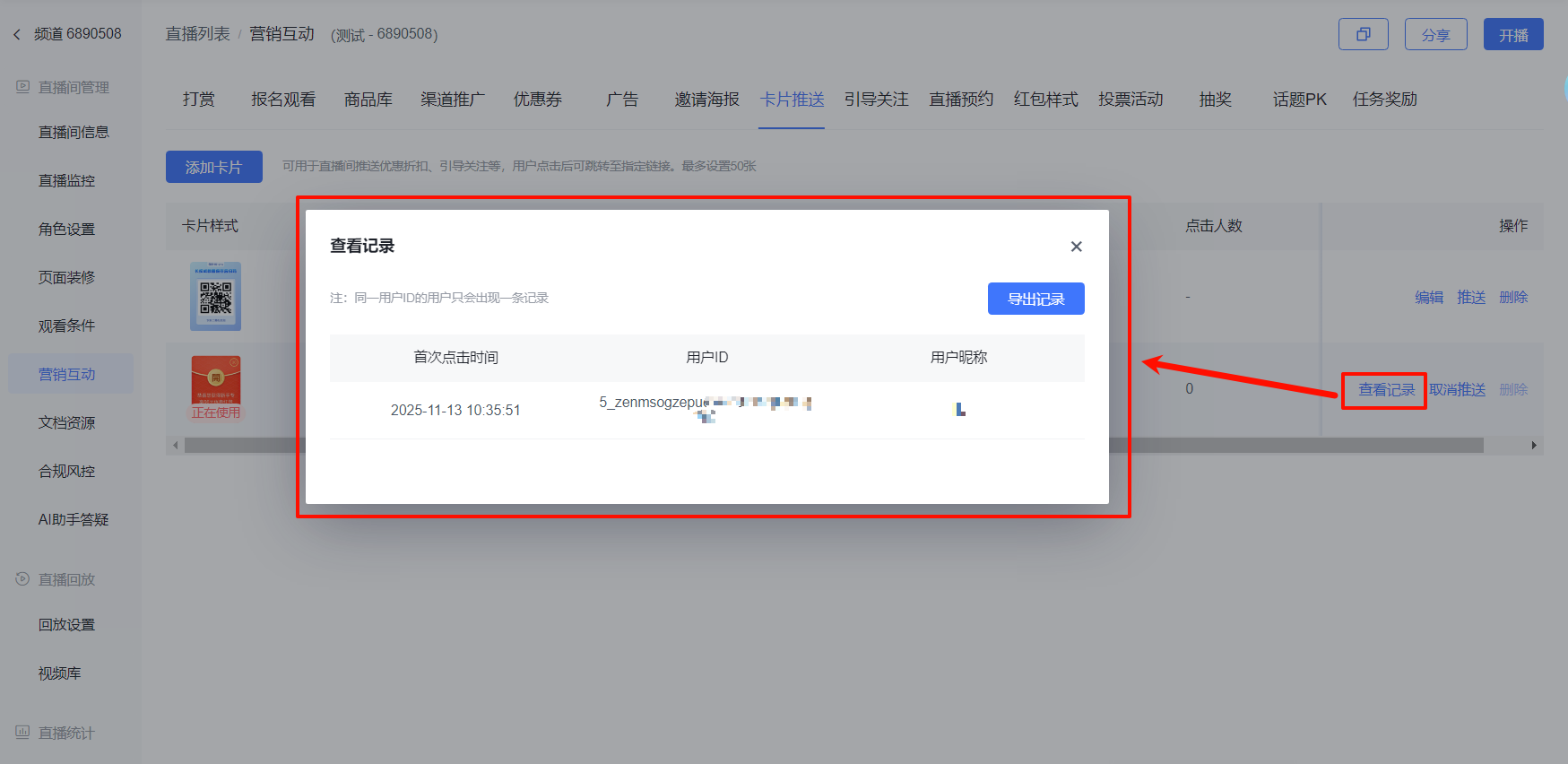The height and width of the screenshot is (764, 1568).
Task: Open the red envelope card thumbnail
Action: [x=215, y=380]
